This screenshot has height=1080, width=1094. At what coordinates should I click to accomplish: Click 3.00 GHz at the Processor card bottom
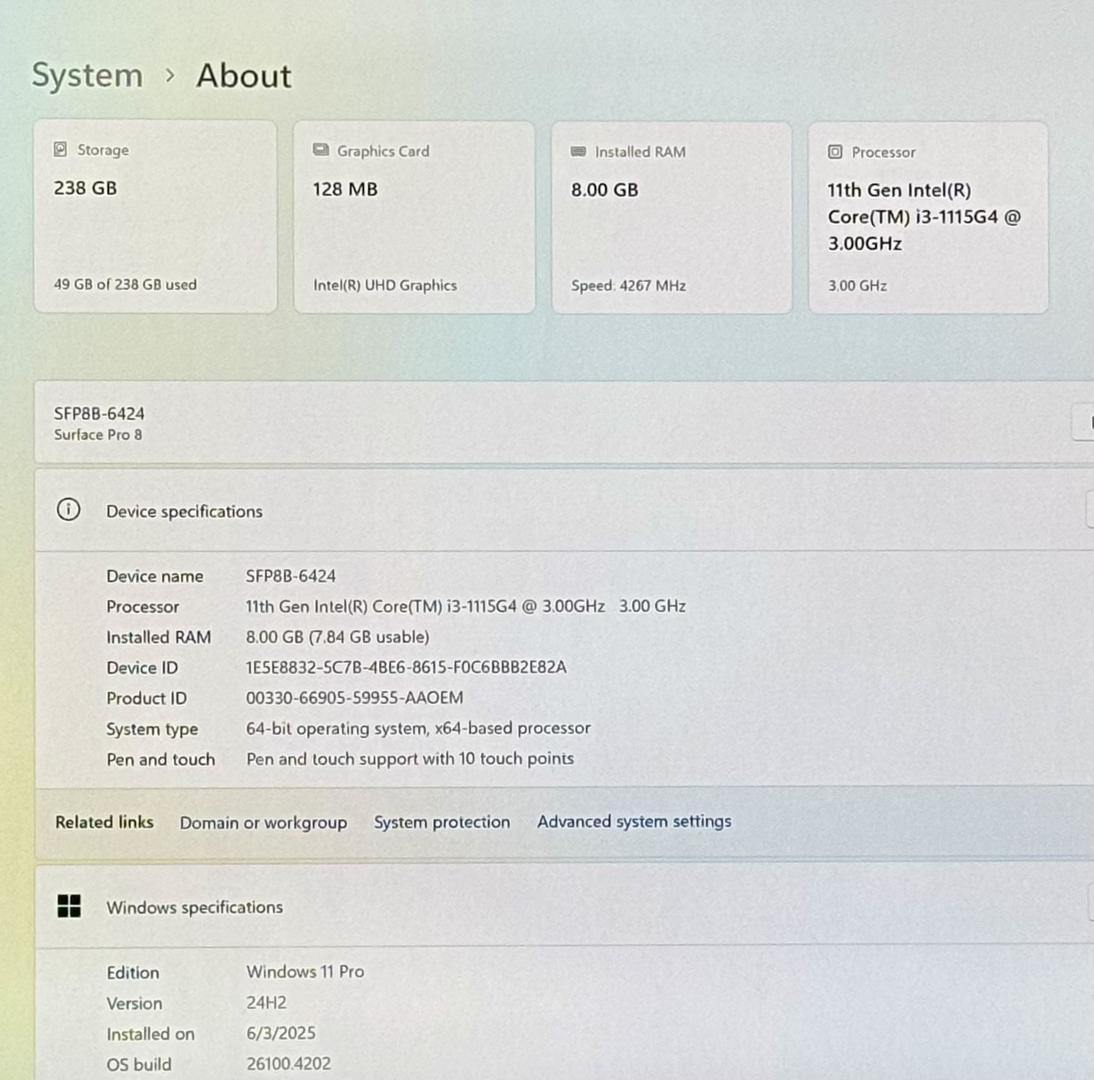857,285
